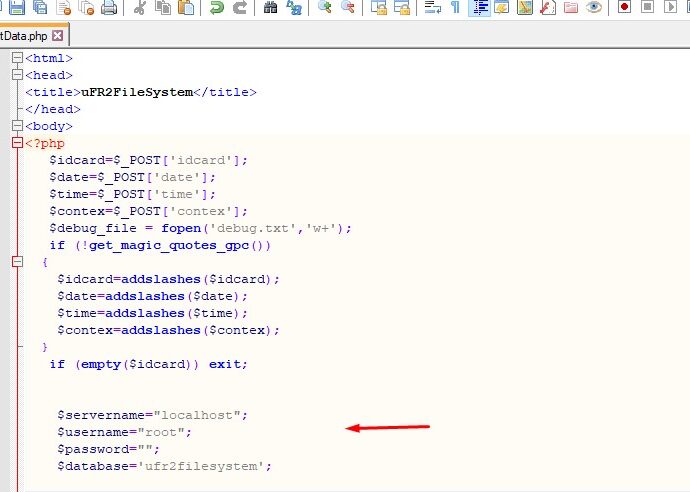Image resolution: width=690 pixels, height=492 pixels.
Task: Click the $time=addslashes($time) line
Action: point(153,313)
